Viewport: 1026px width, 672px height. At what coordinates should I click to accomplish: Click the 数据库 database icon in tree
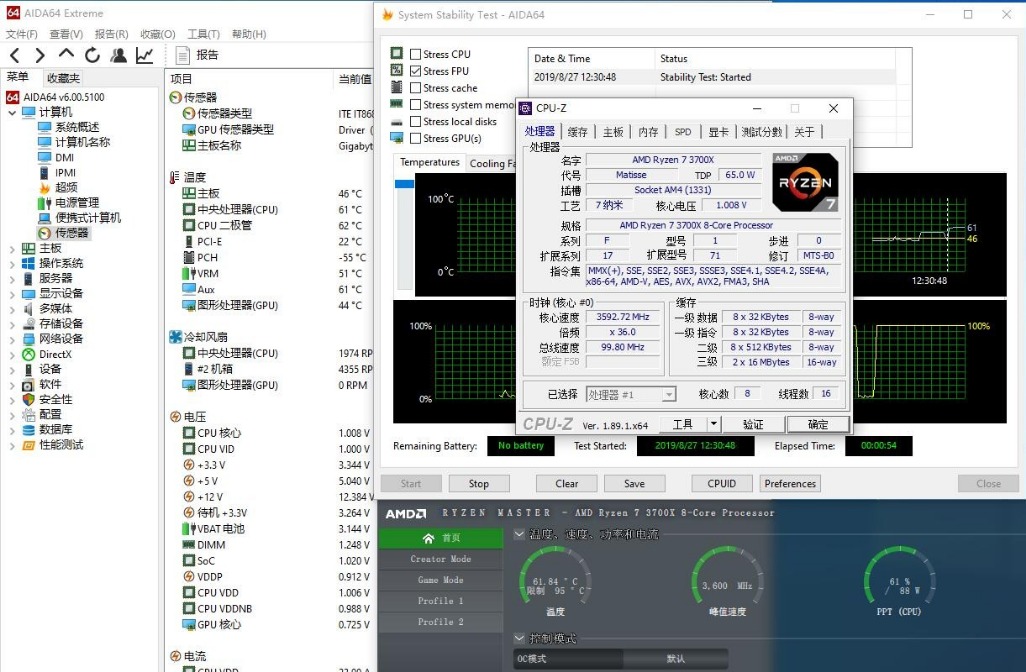pos(28,430)
